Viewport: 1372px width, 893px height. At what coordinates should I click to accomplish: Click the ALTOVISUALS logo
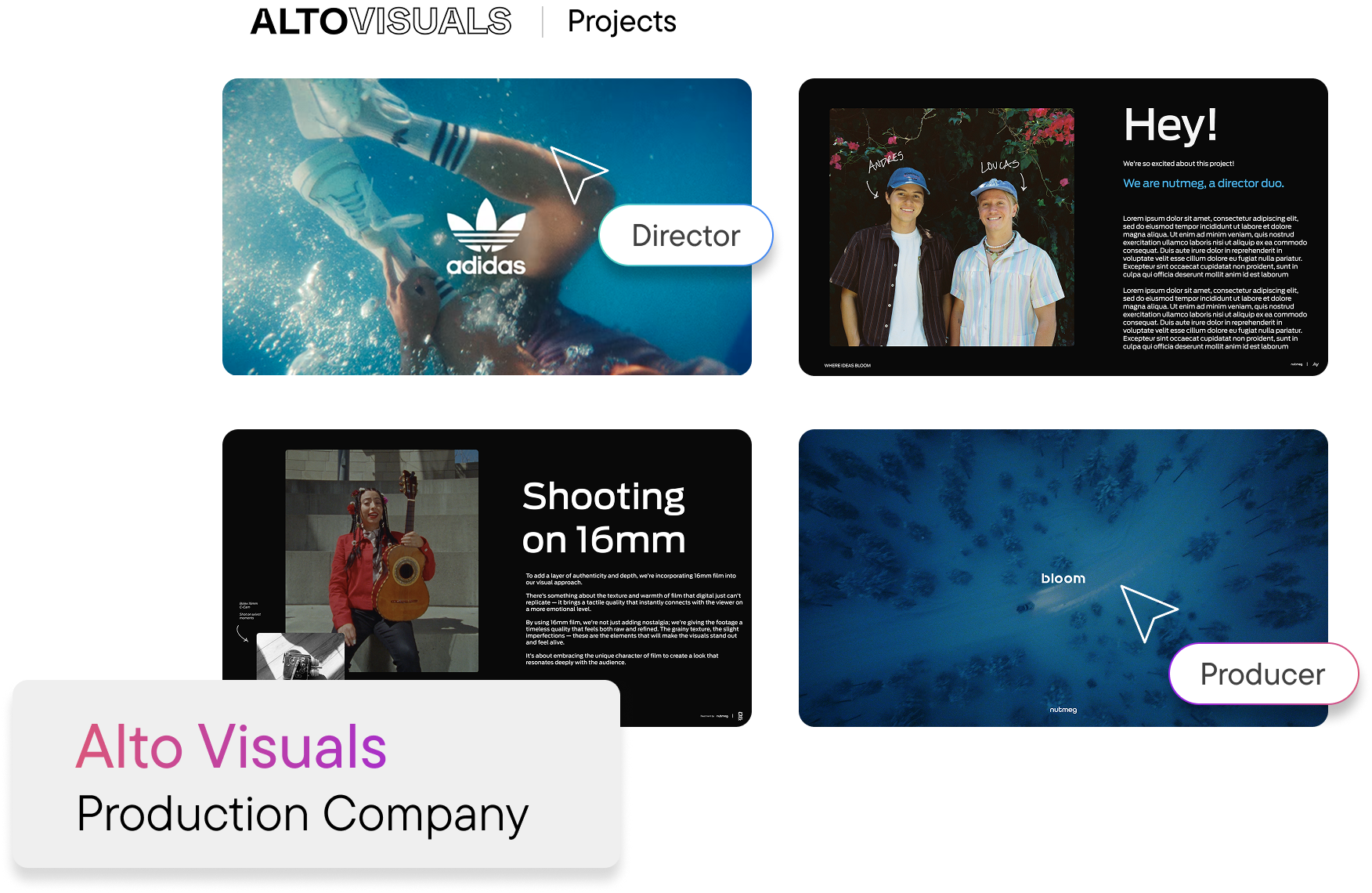(x=381, y=21)
